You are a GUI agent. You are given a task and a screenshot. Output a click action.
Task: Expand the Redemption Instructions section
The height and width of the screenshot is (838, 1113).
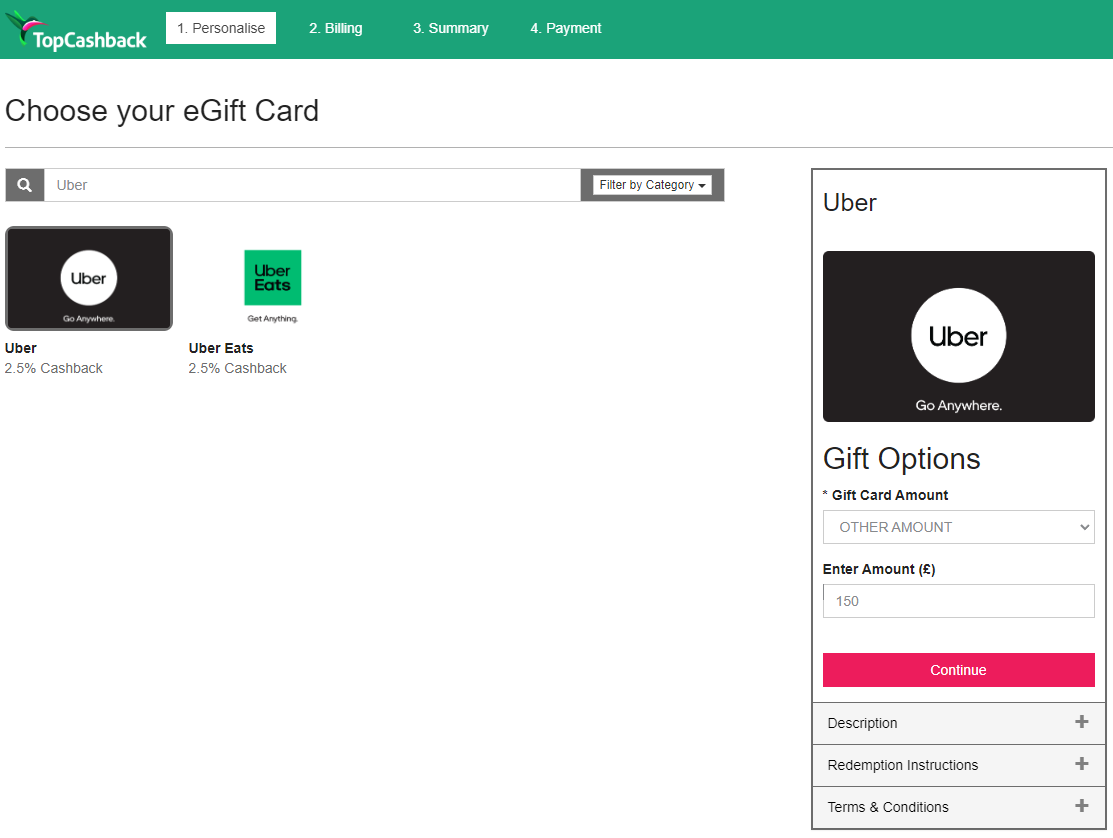(x=958, y=765)
